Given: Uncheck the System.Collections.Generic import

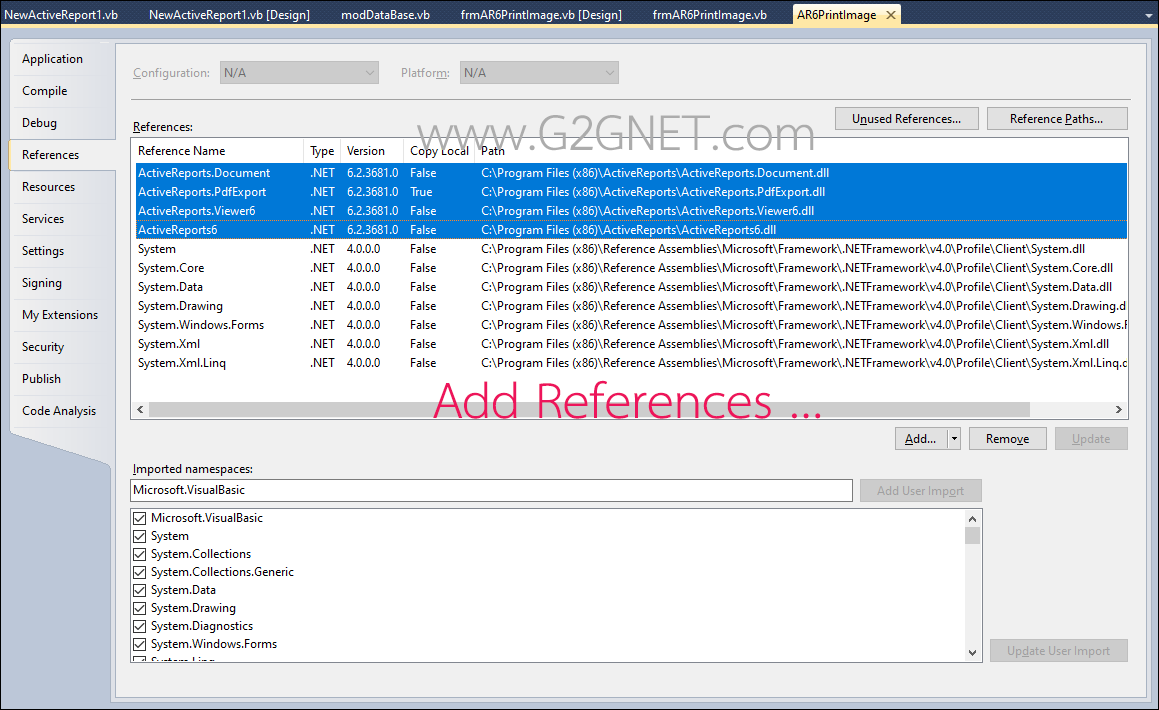Looking at the screenshot, I should [x=140, y=572].
